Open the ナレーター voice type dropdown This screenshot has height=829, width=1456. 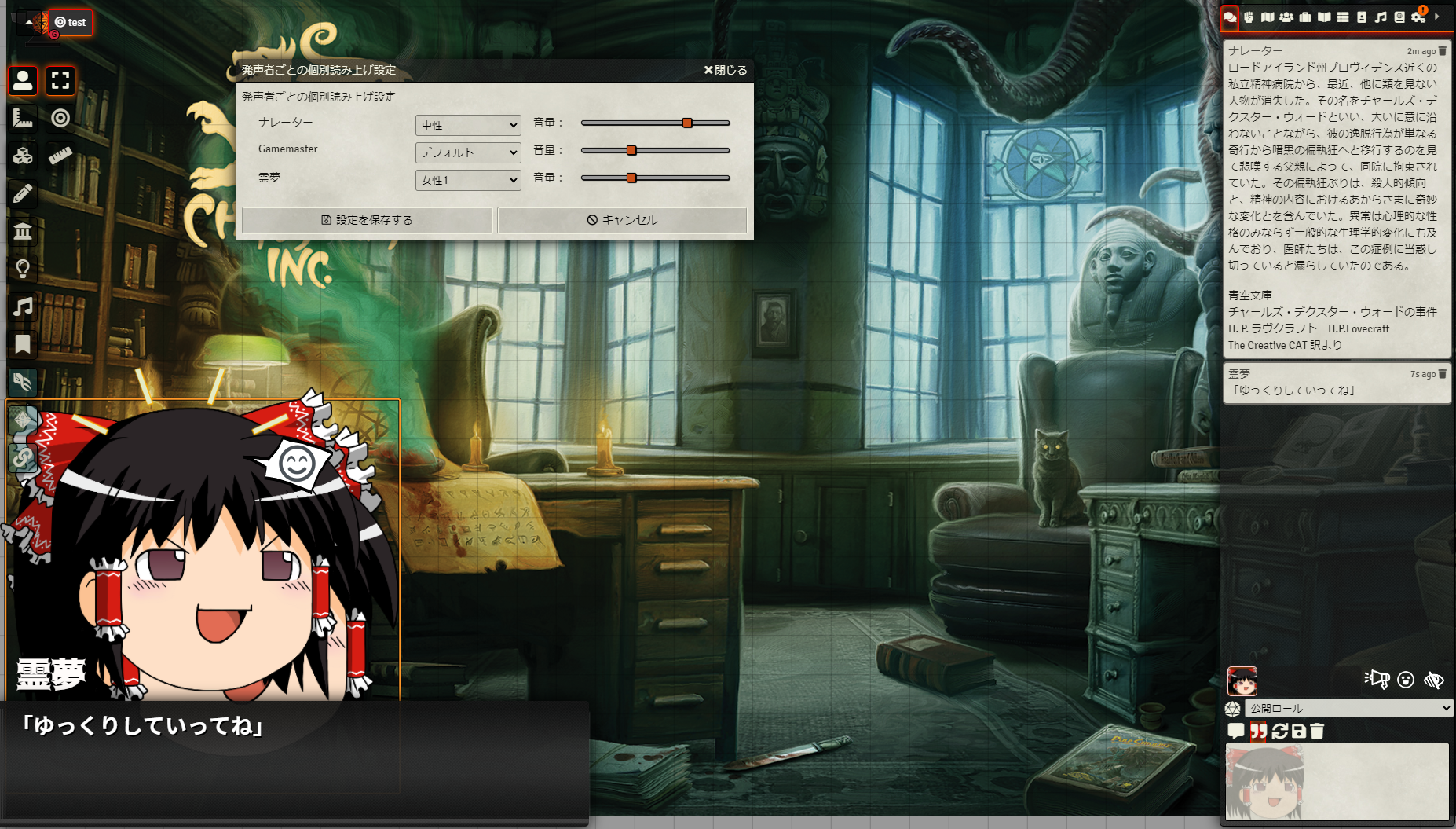coord(468,125)
